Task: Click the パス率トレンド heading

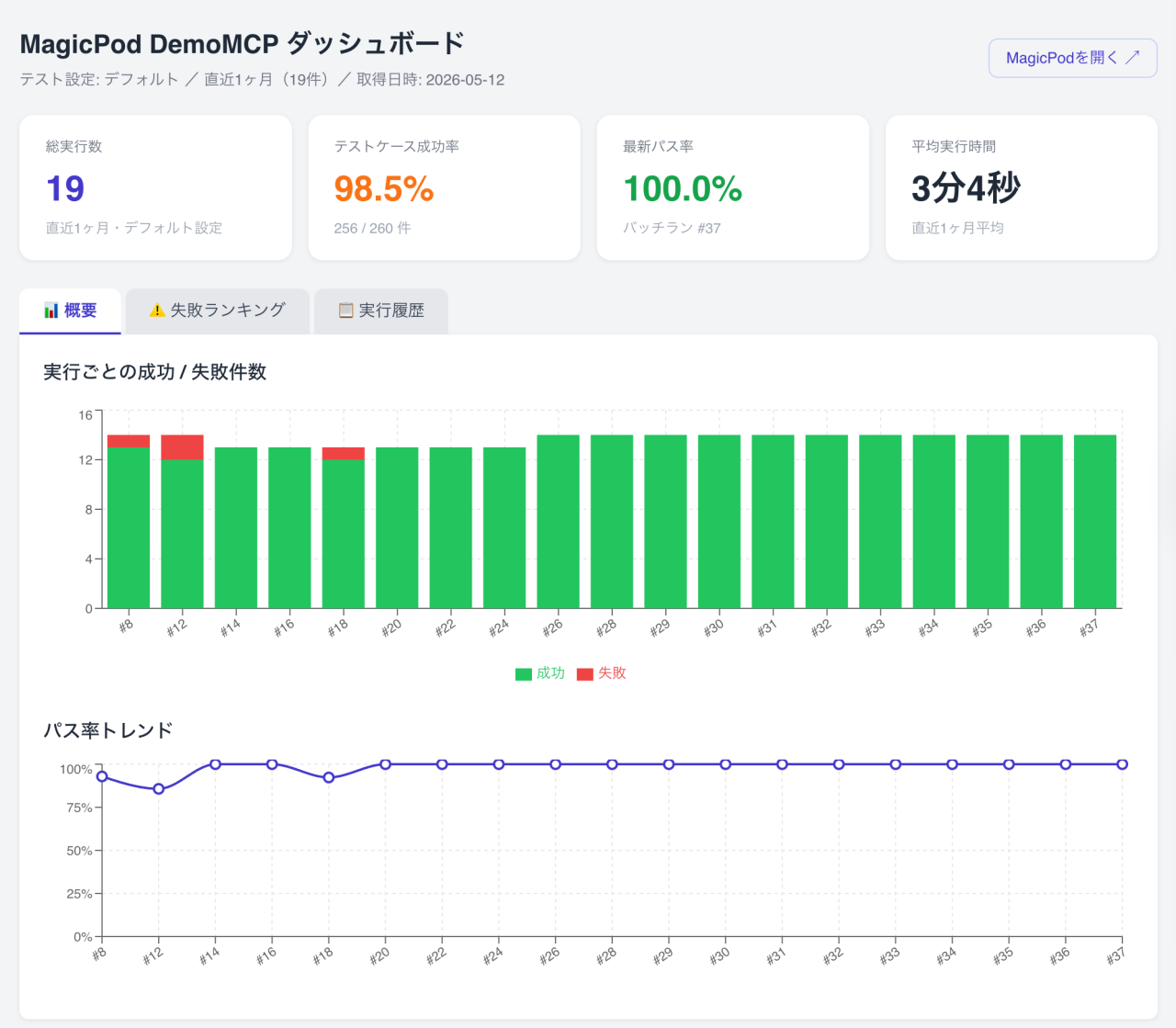Action: pos(108,730)
